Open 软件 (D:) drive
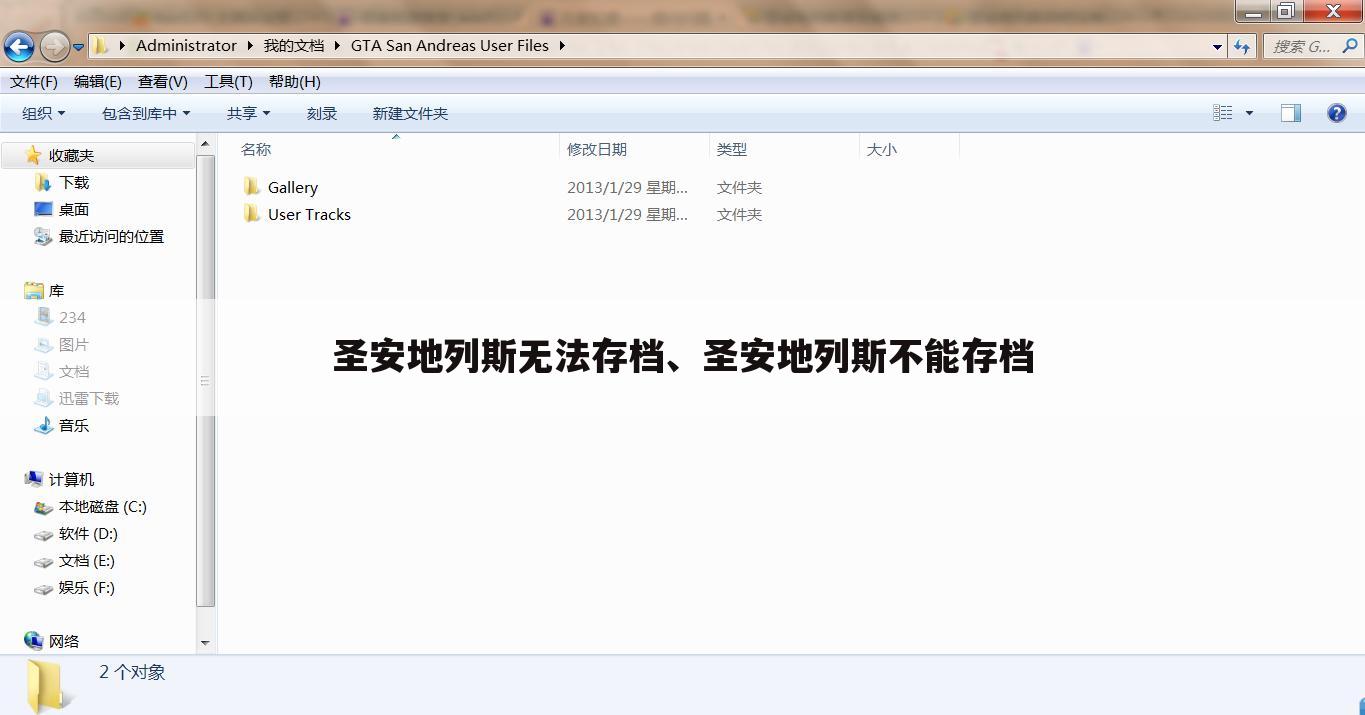 88,533
